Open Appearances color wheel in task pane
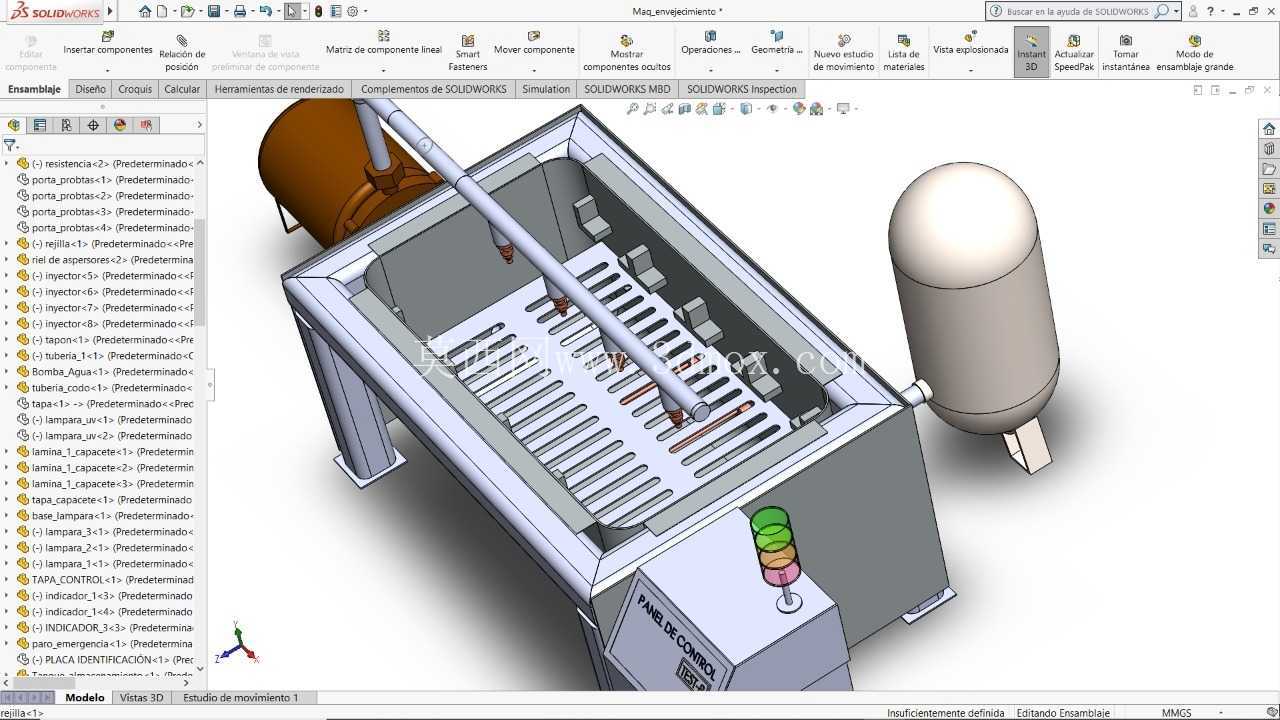This screenshot has width=1280, height=720. (x=1269, y=209)
